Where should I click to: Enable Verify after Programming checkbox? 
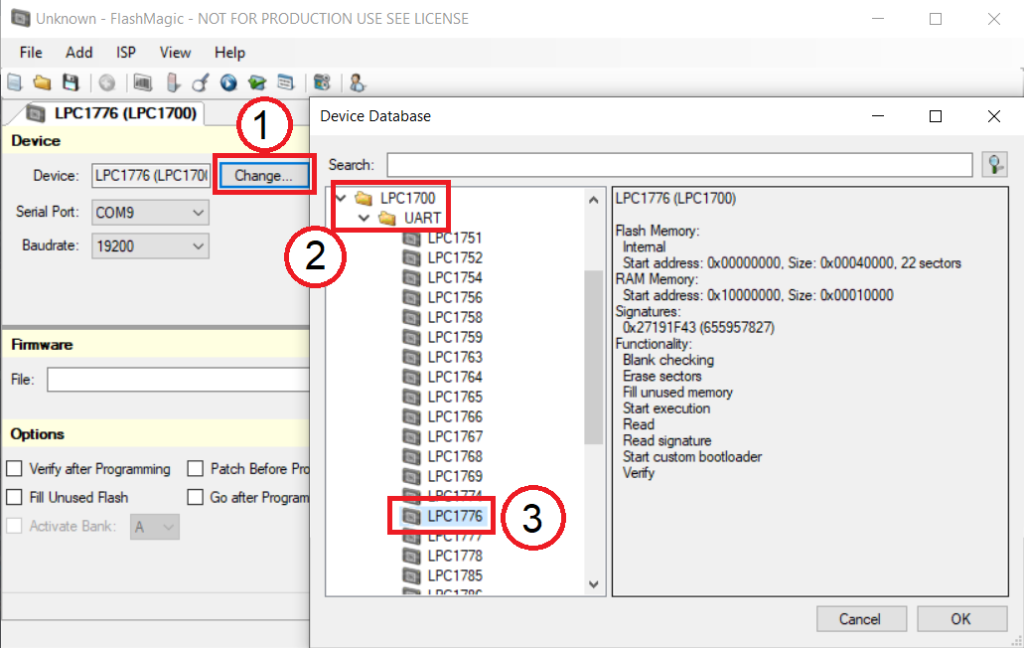(15, 469)
